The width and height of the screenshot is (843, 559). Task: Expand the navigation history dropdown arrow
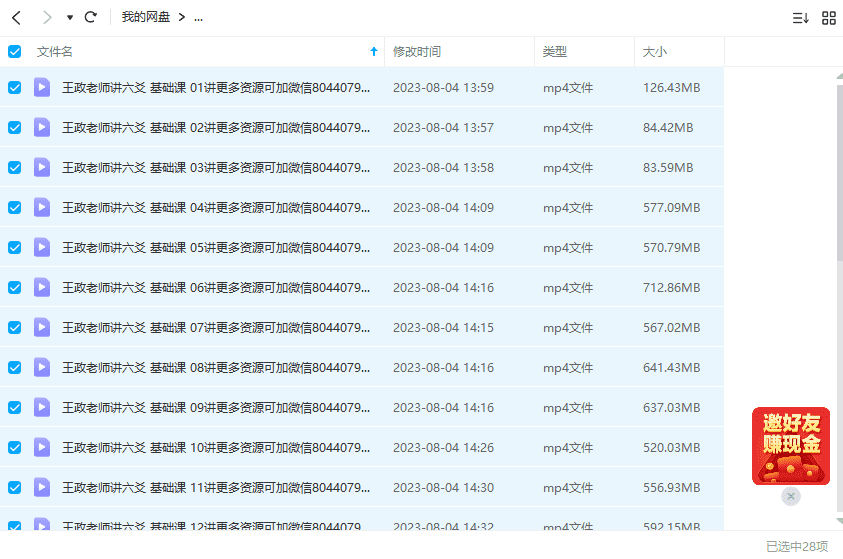click(x=69, y=18)
